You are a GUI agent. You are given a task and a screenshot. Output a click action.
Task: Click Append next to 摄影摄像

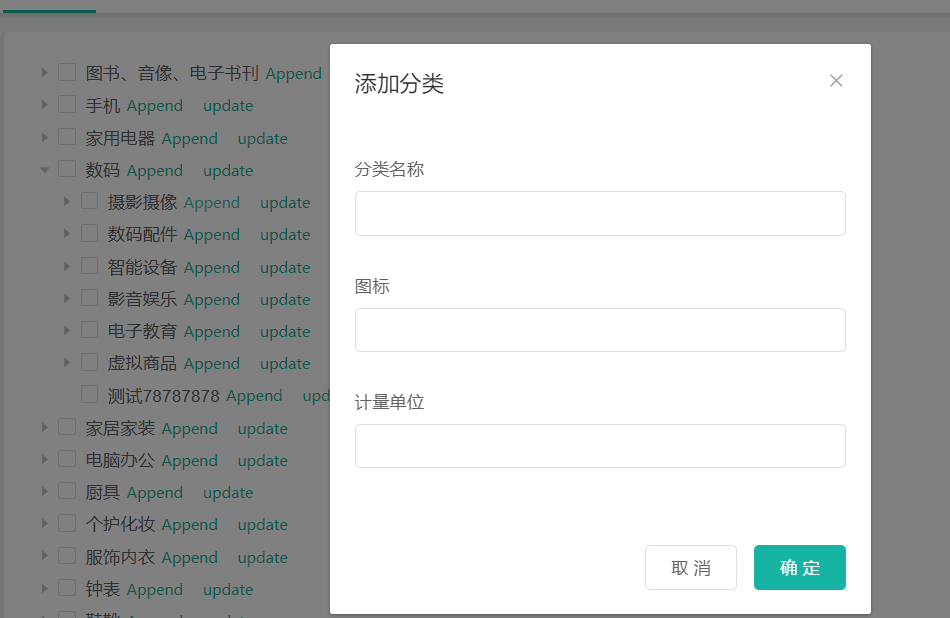[x=212, y=203]
